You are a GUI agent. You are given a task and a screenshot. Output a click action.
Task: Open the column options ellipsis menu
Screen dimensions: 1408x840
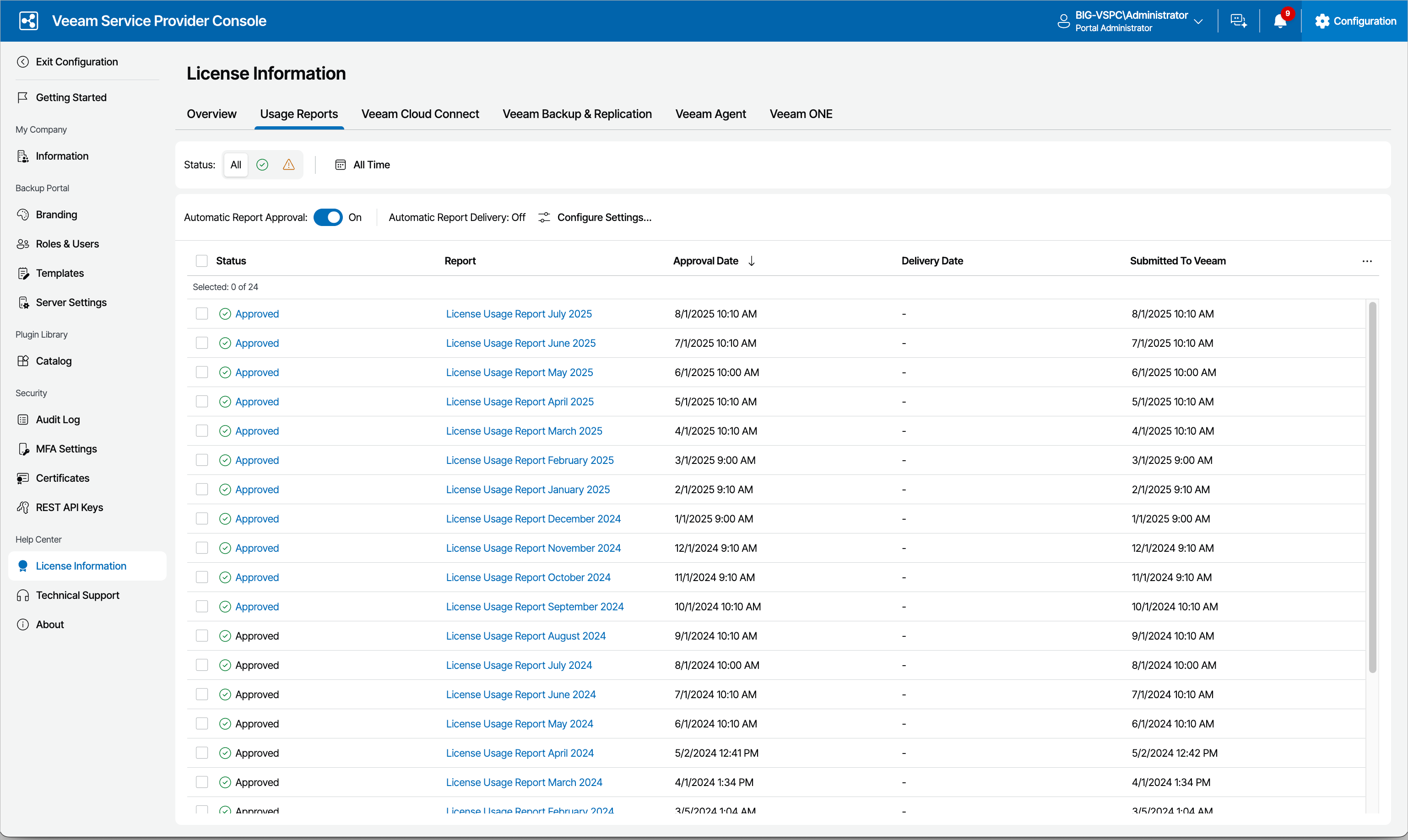[x=1367, y=261]
